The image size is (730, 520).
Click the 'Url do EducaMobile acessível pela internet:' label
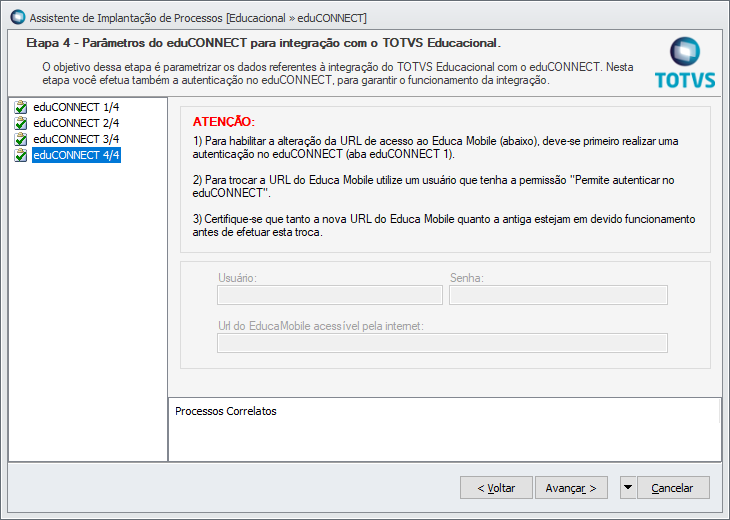[321, 326]
